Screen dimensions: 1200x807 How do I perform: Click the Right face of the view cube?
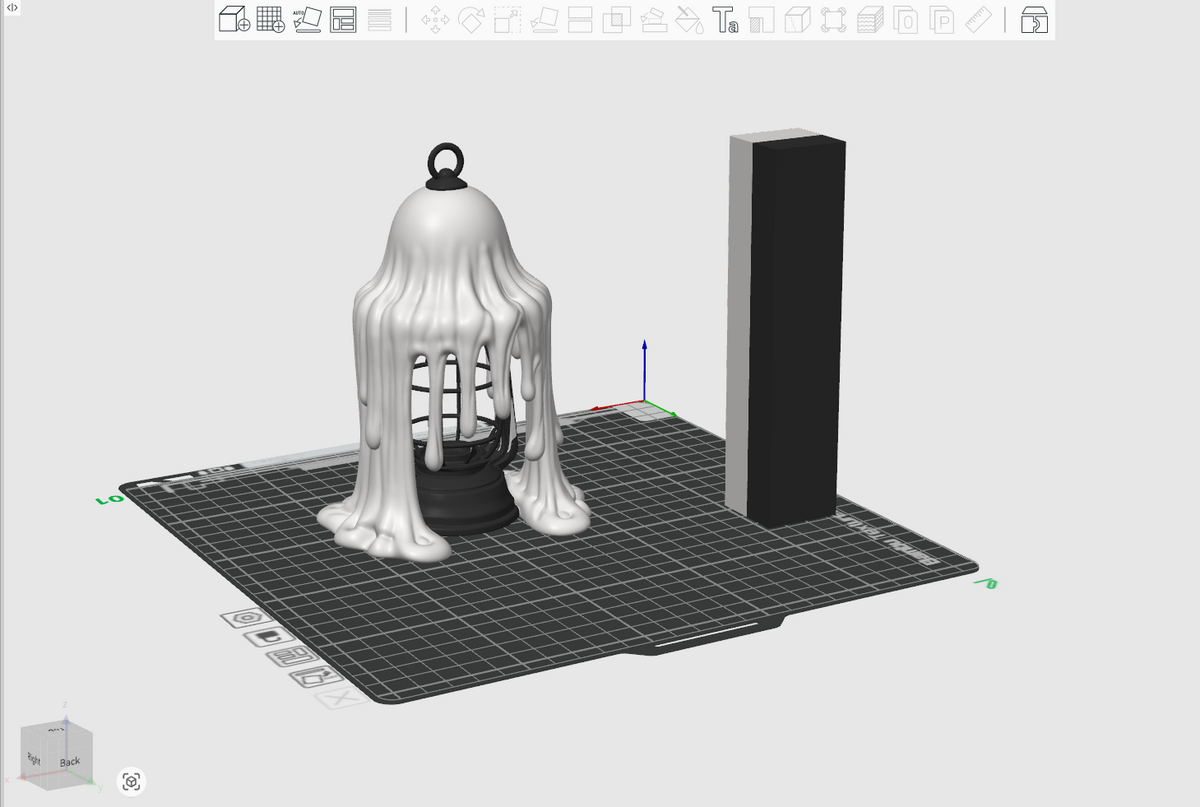[34, 758]
